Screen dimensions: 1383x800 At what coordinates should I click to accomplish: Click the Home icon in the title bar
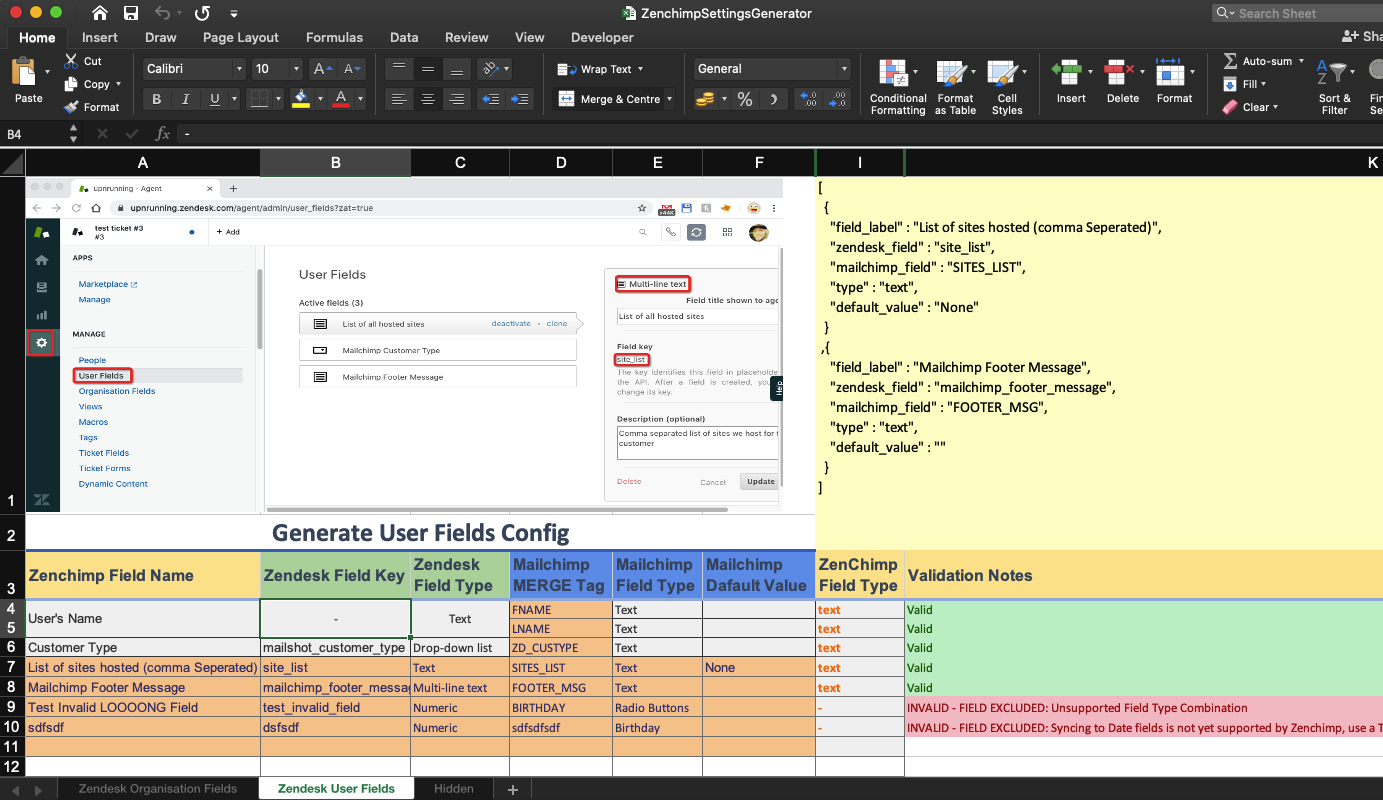[x=100, y=13]
